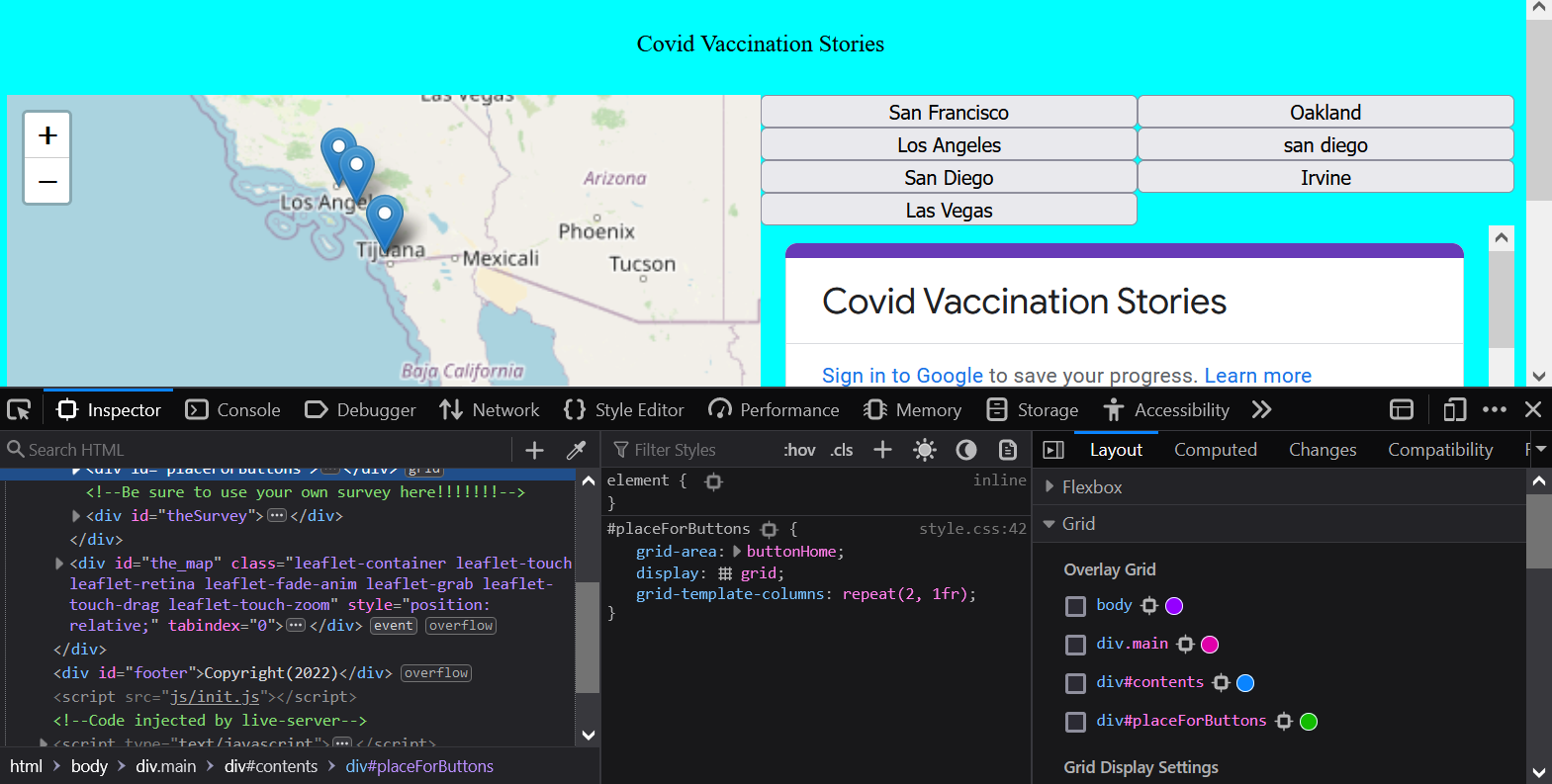Check the div.main grid overlay box

click(1075, 645)
